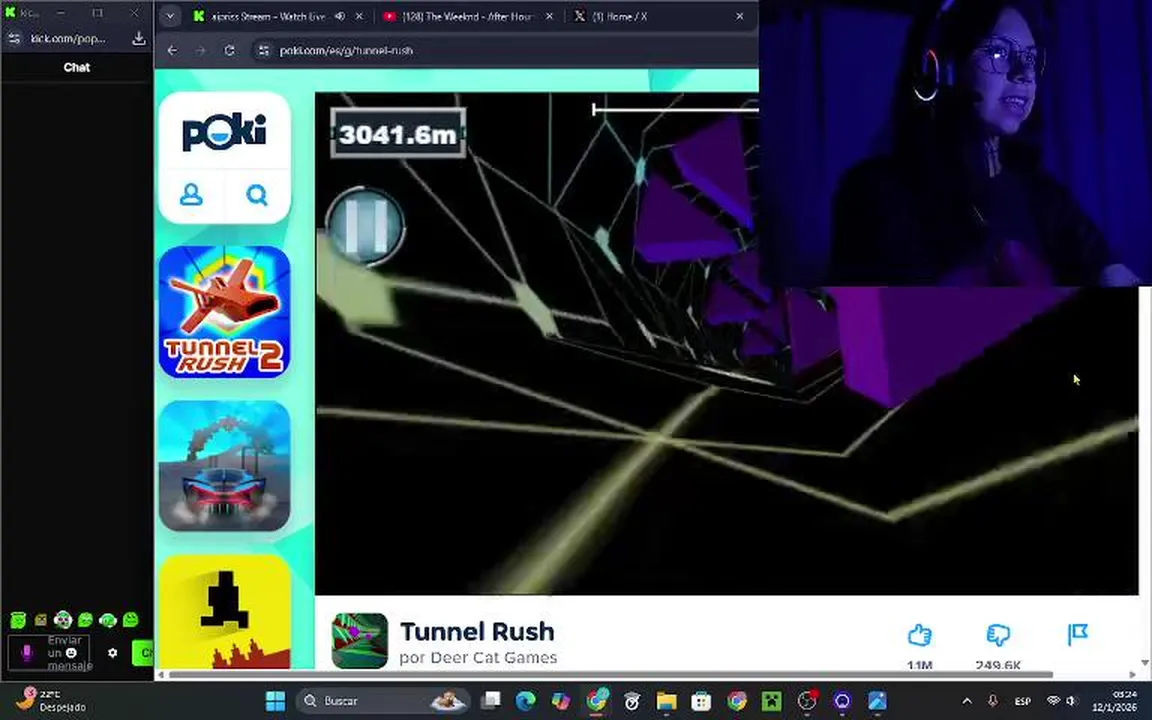The image size is (1152, 720).
Task: Click the page horizontal scrollbar
Action: [611, 674]
